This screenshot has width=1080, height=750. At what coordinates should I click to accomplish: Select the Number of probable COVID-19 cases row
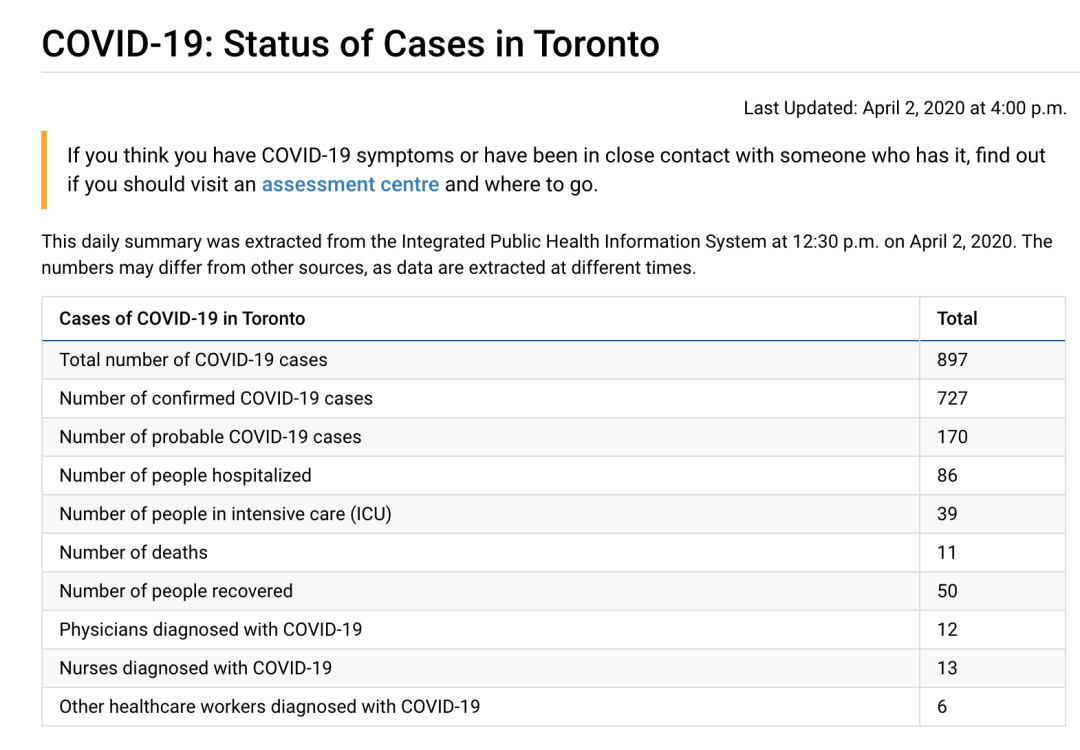coord(553,437)
